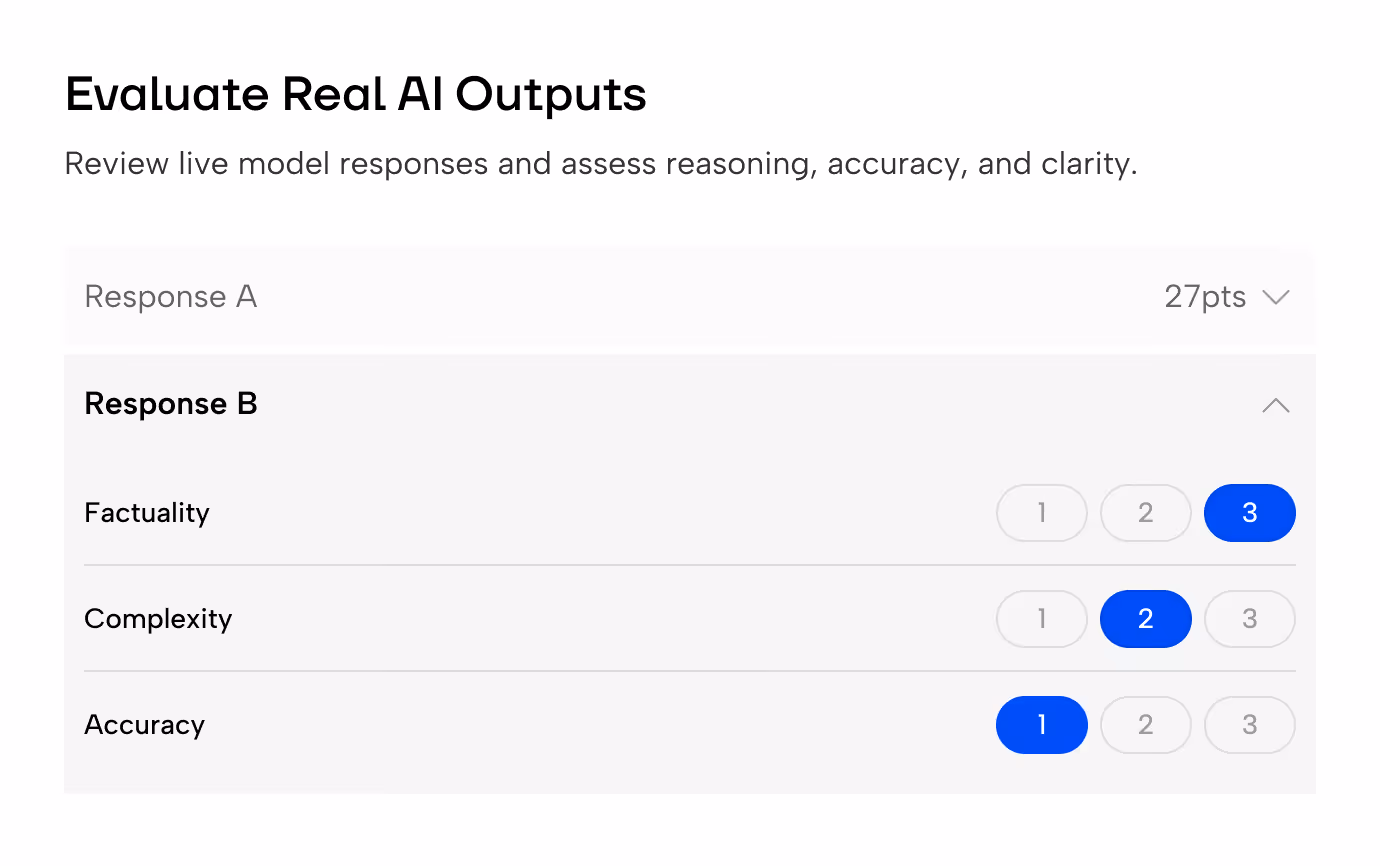This screenshot has width=1380, height=866.
Task: Click the Complexity criterion label
Action: (158, 619)
